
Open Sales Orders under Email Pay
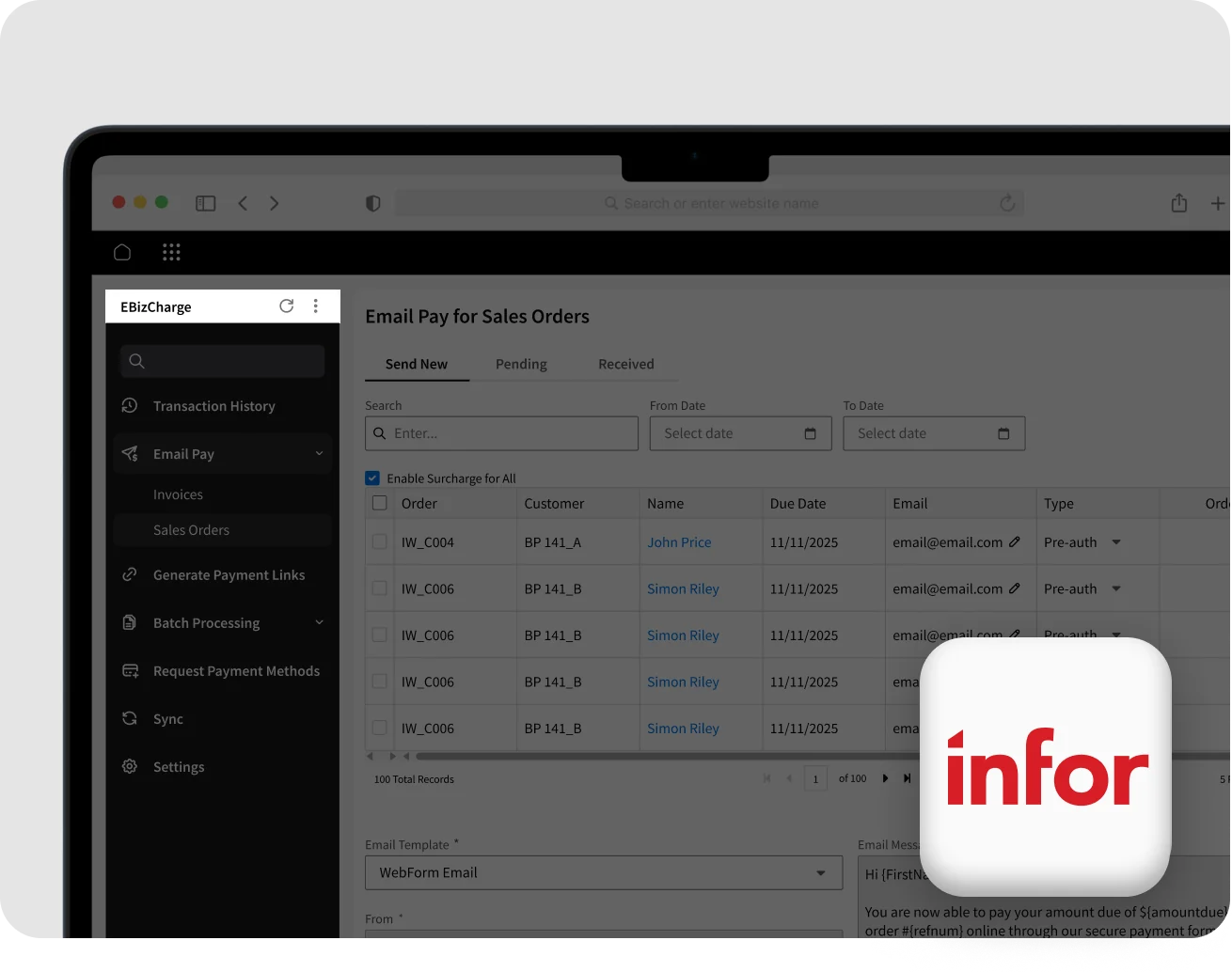tap(191, 530)
